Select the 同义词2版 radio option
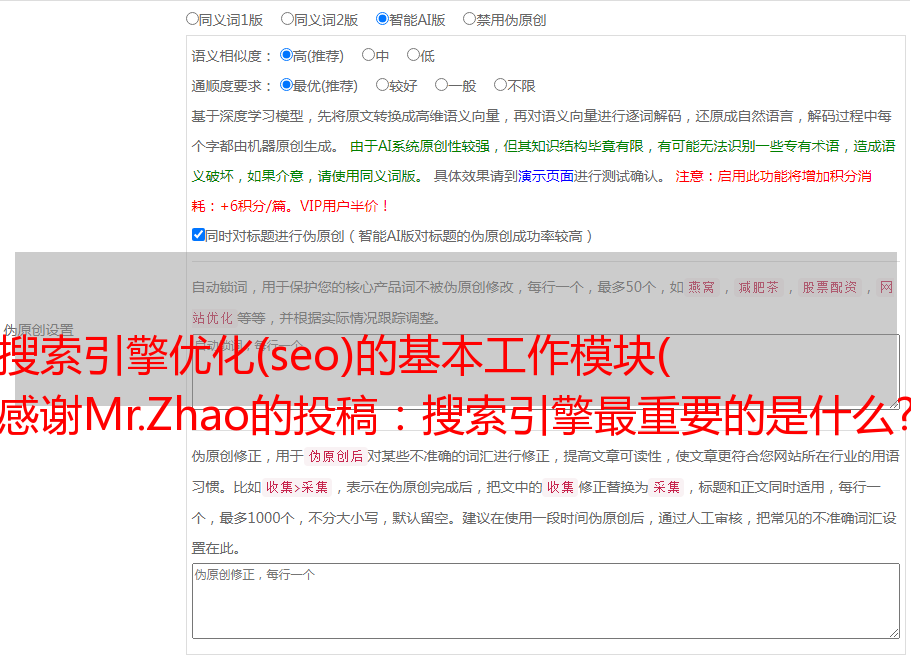This screenshot has height=658, width=911. tap(287, 19)
